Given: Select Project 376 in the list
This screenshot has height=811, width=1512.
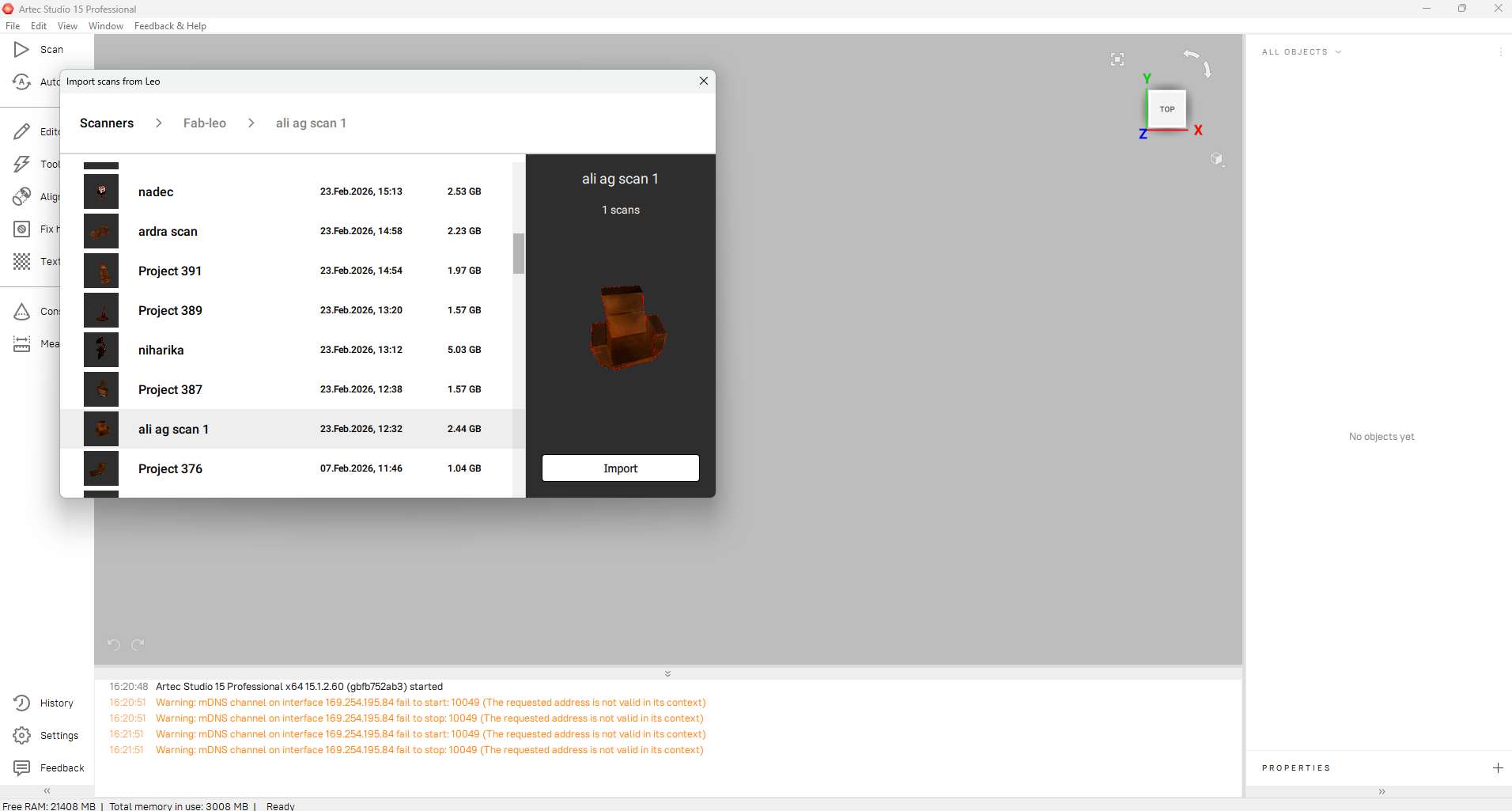Looking at the screenshot, I should pyautogui.click(x=286, y=468).
